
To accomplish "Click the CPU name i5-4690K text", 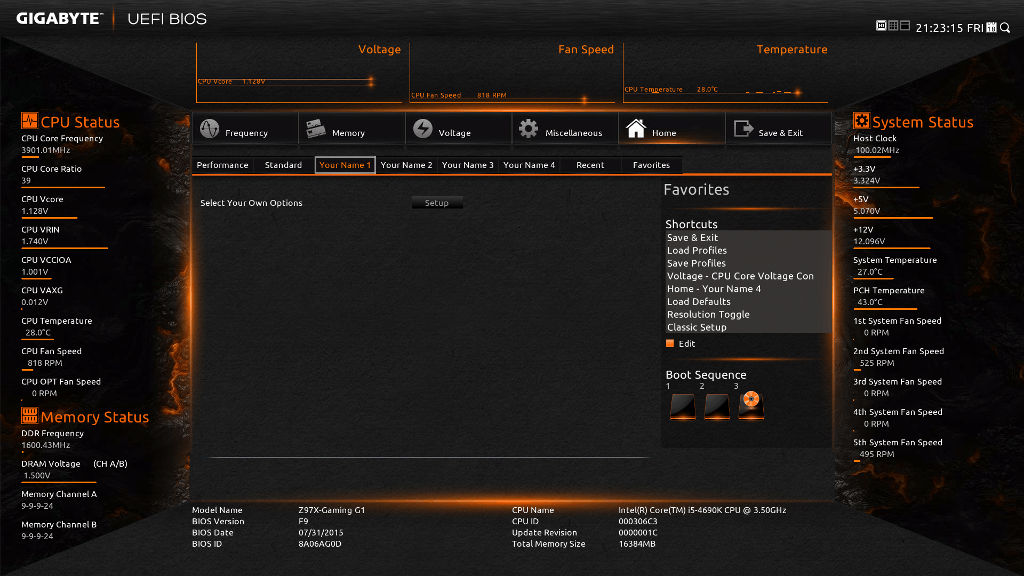I will click(x=702, y=510).
